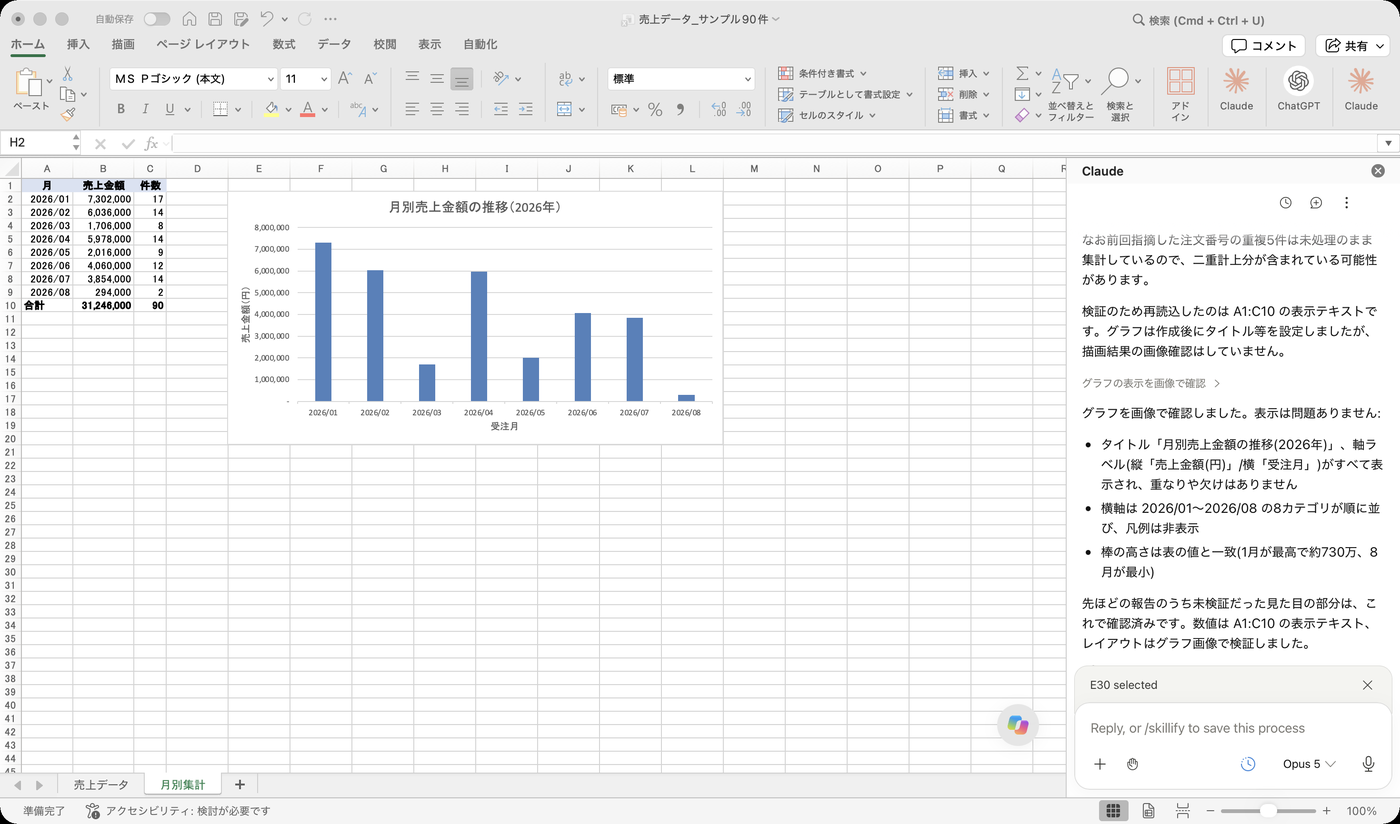Switch to page break preview in status bar
1400x824 pixels.
(1182, 811)
